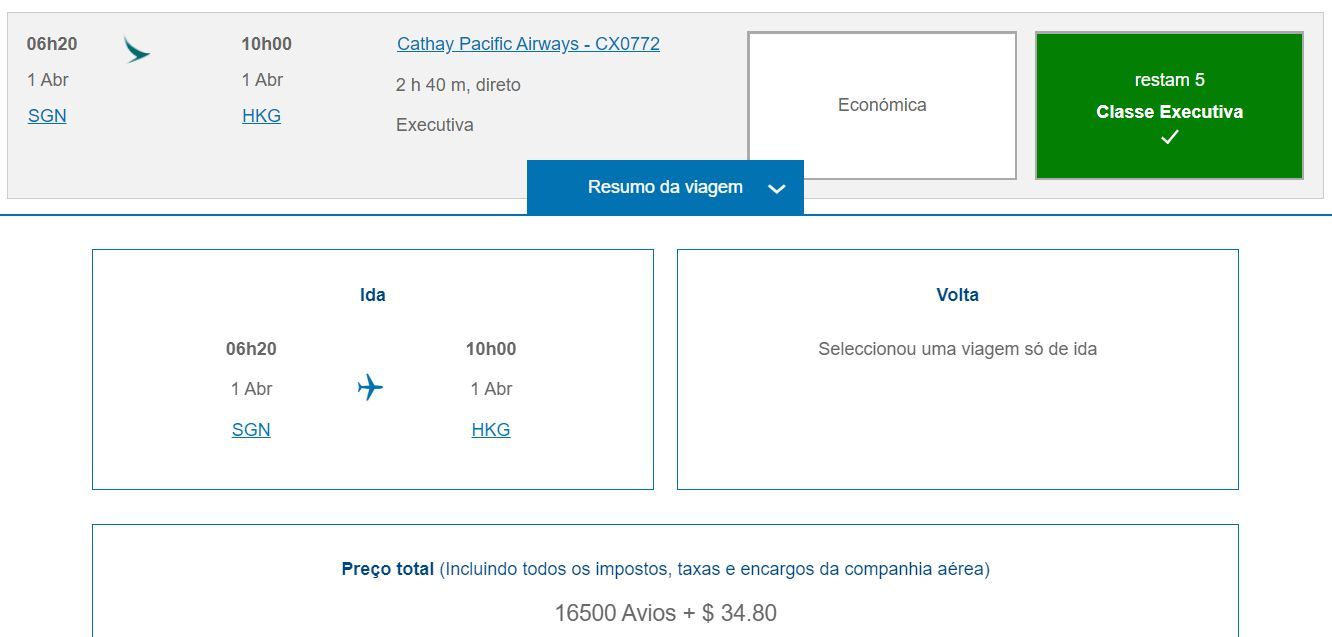Open SGN link in Ida summary
This screenshot has height=637, width=1332.
click(x=251, y=430)
